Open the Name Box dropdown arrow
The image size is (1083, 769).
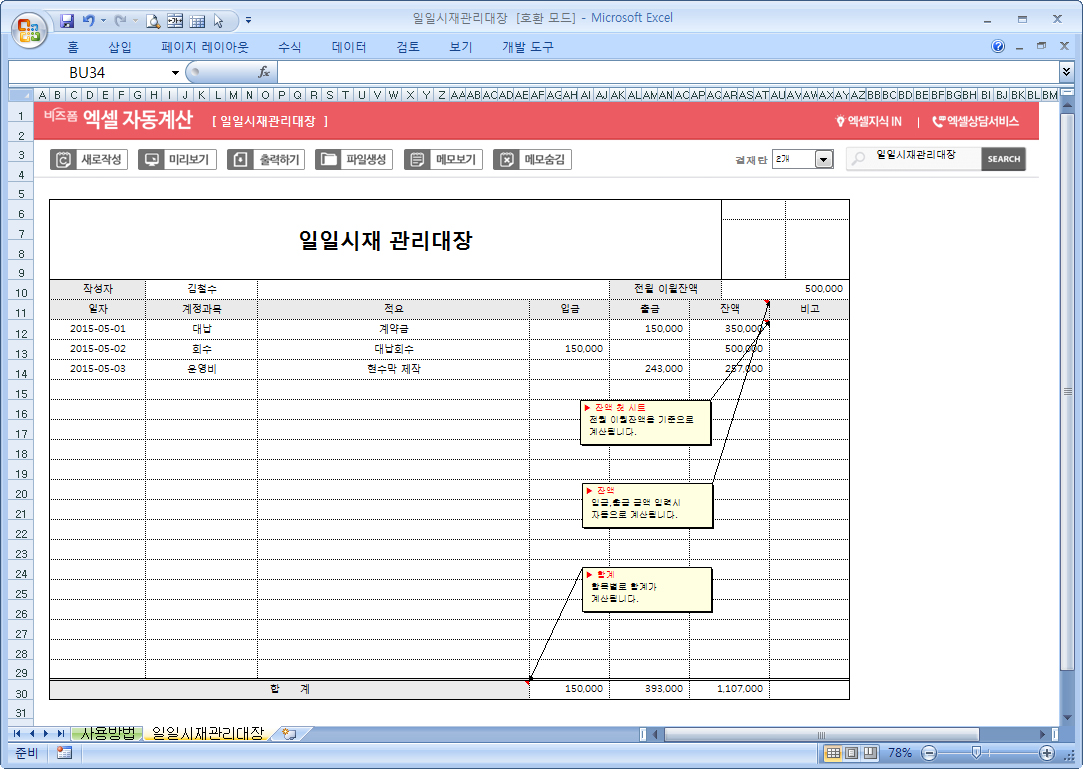tap(175, 73)
